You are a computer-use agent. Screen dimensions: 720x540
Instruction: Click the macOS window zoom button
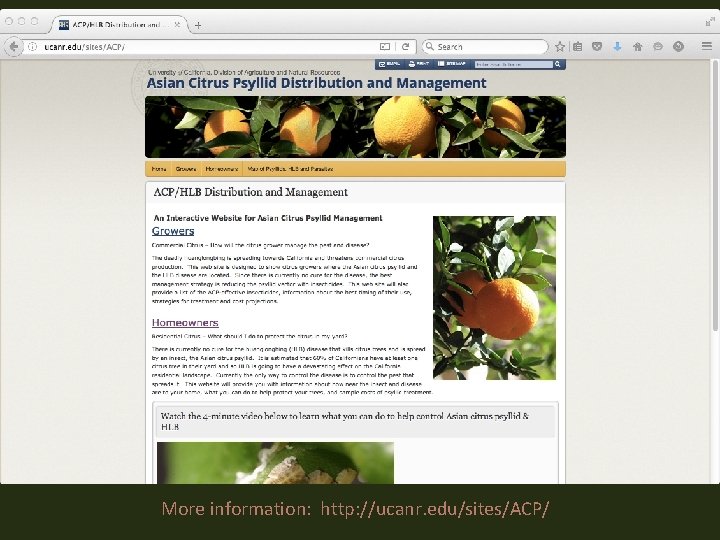pos(34,21)
